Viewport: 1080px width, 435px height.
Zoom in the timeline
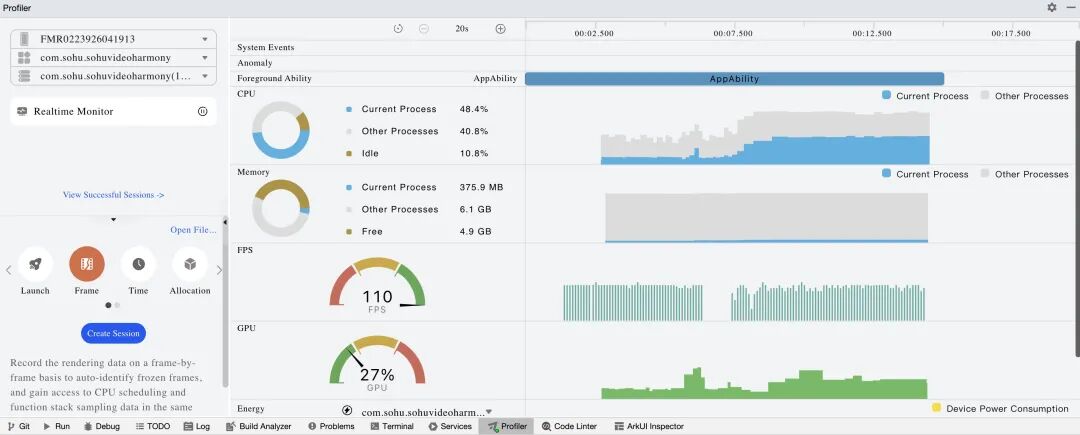pyautogui.click(x=501, y=29)
